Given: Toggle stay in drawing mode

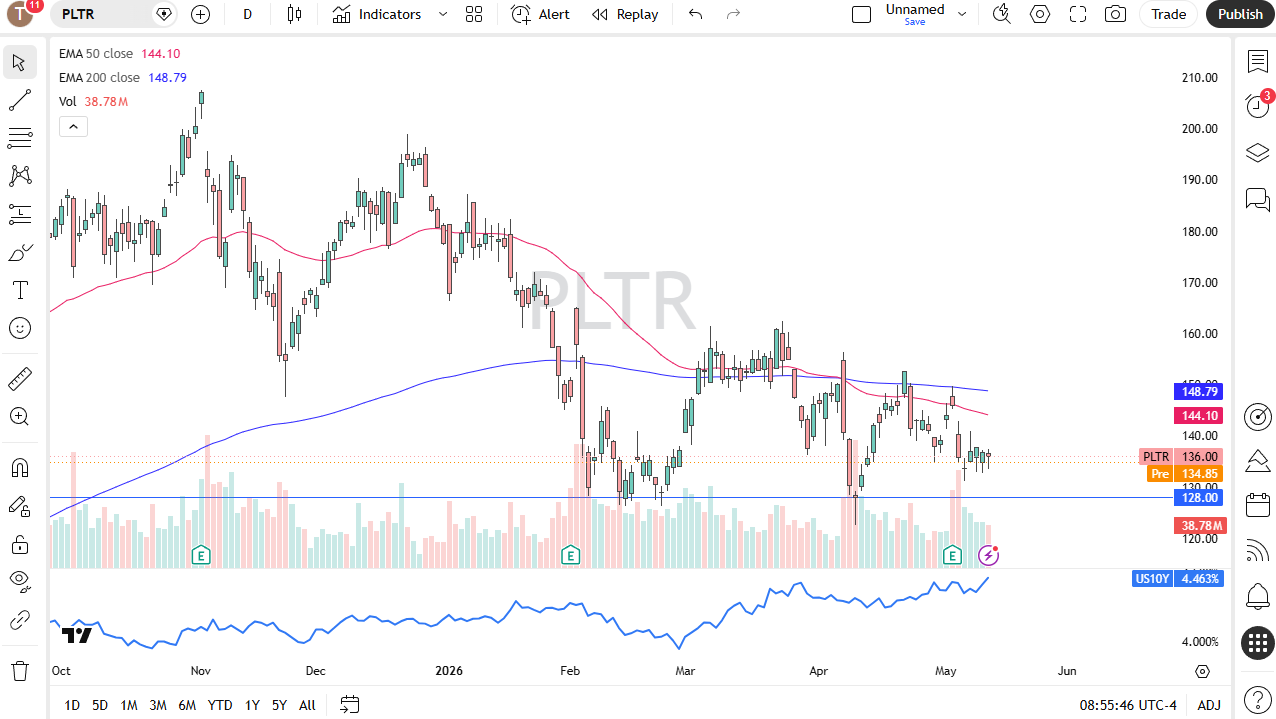Looking at the screenshot, I should tap(19, 506).
